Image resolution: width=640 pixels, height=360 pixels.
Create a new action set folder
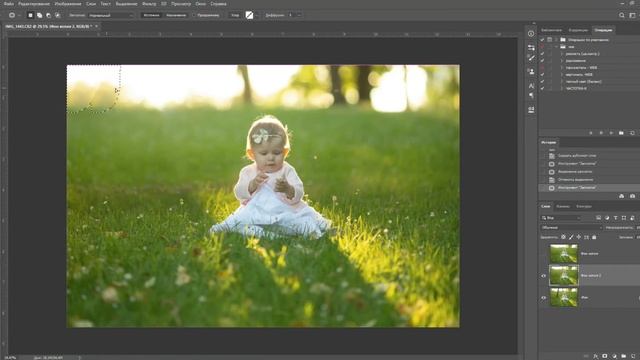tap(621, 133)
